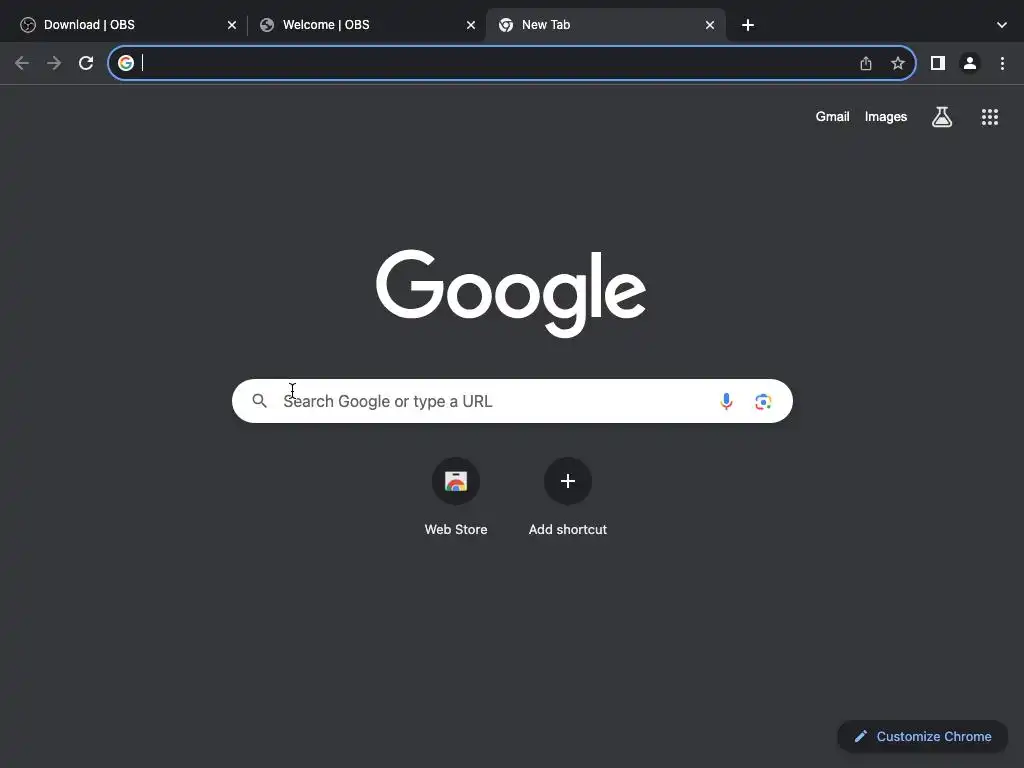Start voice search with microphone

(x=726, y=401)
